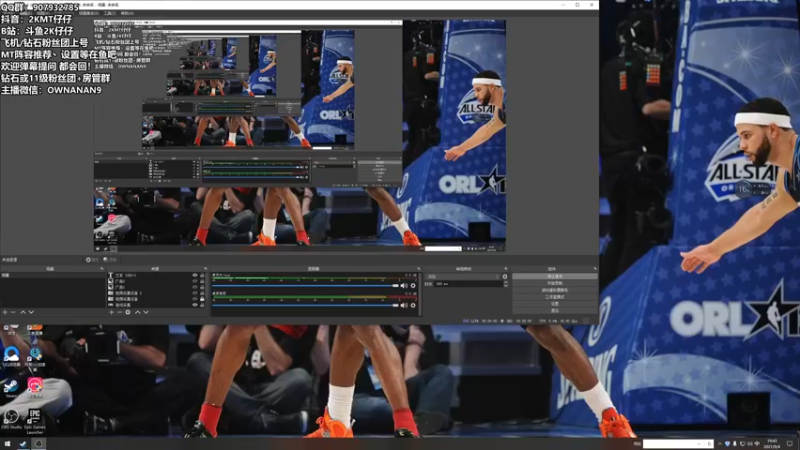This screenshot has width=800, height=450.
Task: Toggle visibility of the video capture device source
Action: (194, 299)
